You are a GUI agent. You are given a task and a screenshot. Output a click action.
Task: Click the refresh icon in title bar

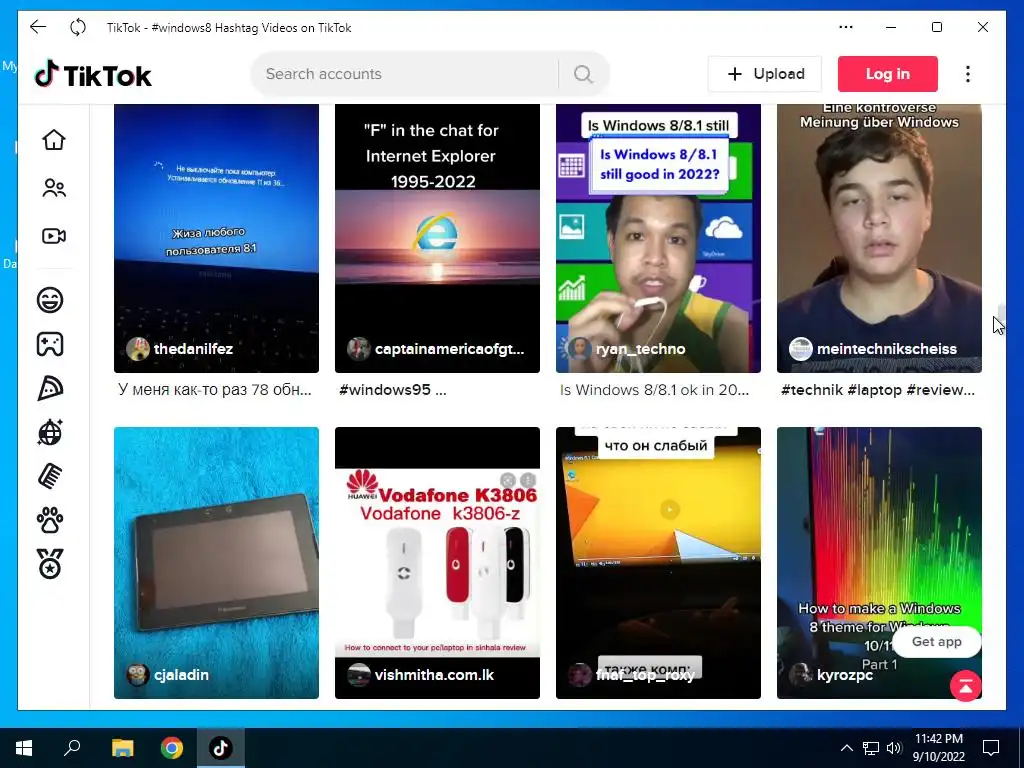pos(78,27)
